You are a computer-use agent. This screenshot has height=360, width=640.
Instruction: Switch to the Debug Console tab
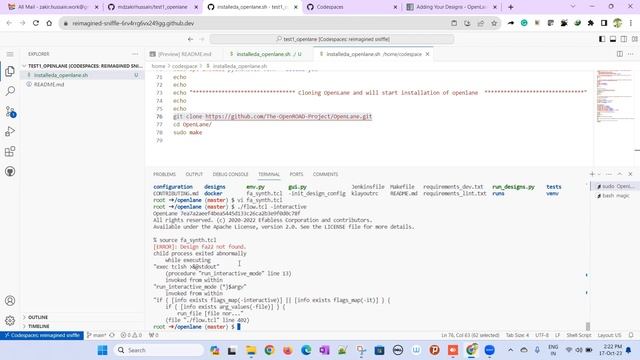tap(231, 174)
